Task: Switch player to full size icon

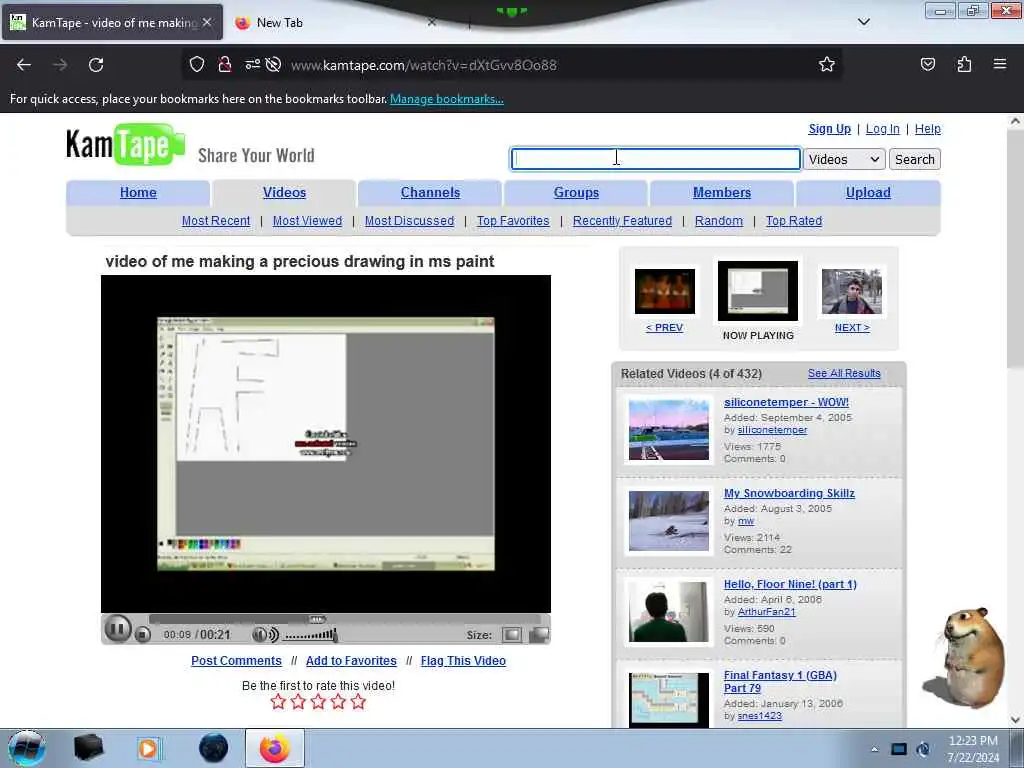Action: pos(538,634)
